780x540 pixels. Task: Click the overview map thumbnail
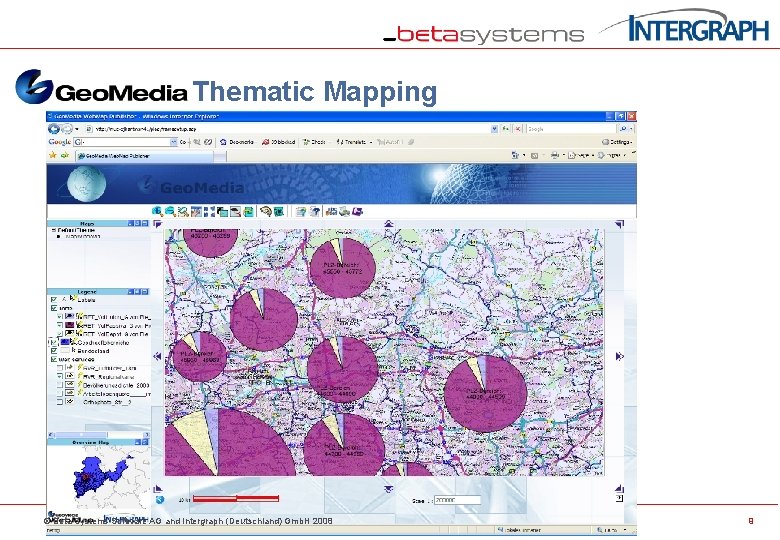tap(98, 476)
